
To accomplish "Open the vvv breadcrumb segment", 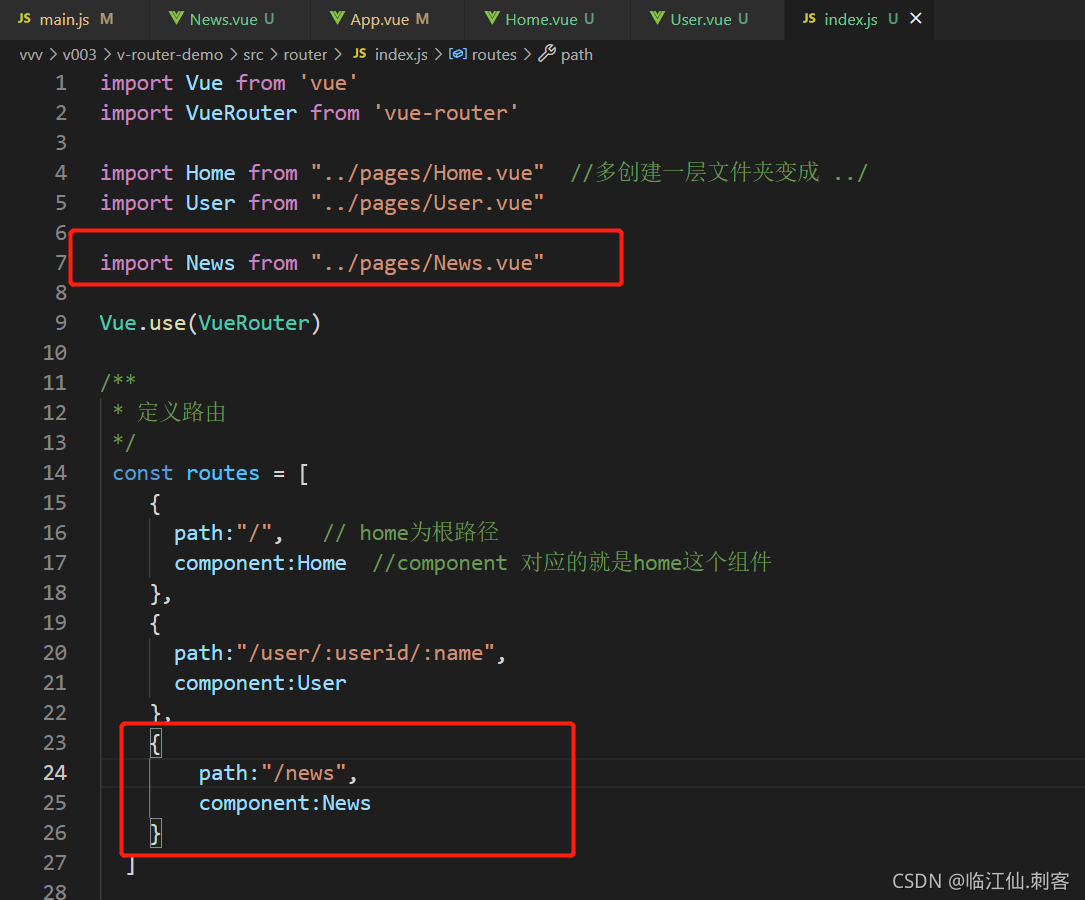I will 31,55.
